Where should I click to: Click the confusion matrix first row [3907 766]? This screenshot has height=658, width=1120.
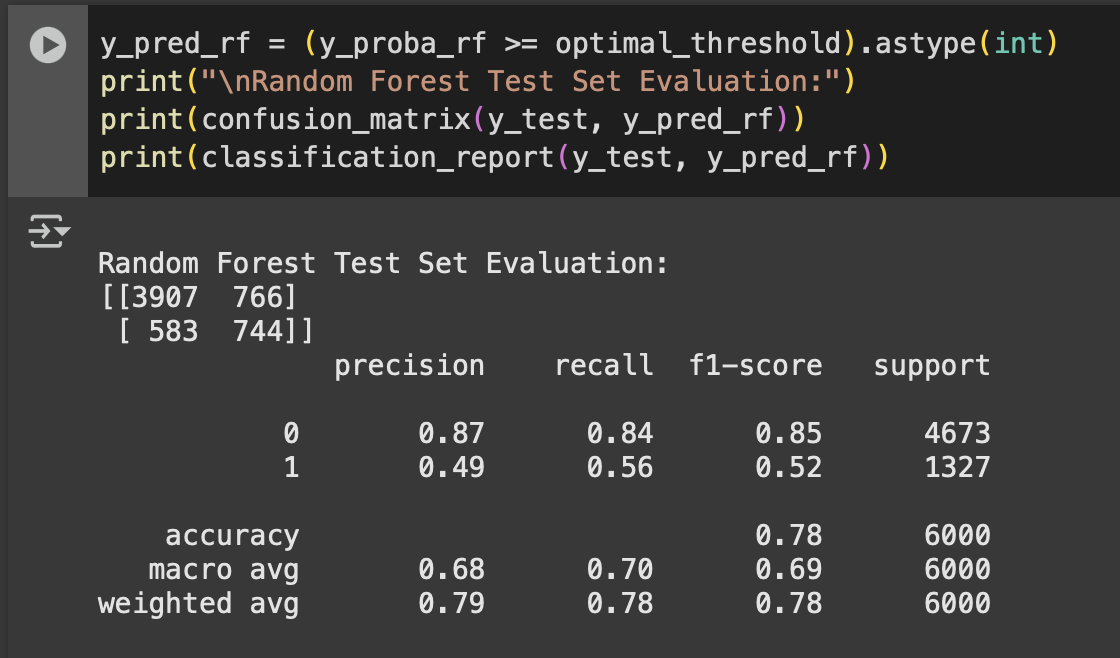pos(197,297)
